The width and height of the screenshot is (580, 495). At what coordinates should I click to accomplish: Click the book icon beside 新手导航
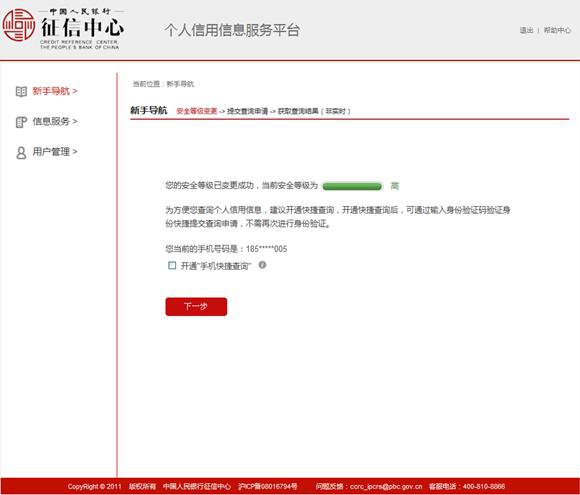[x=21, y=91]
